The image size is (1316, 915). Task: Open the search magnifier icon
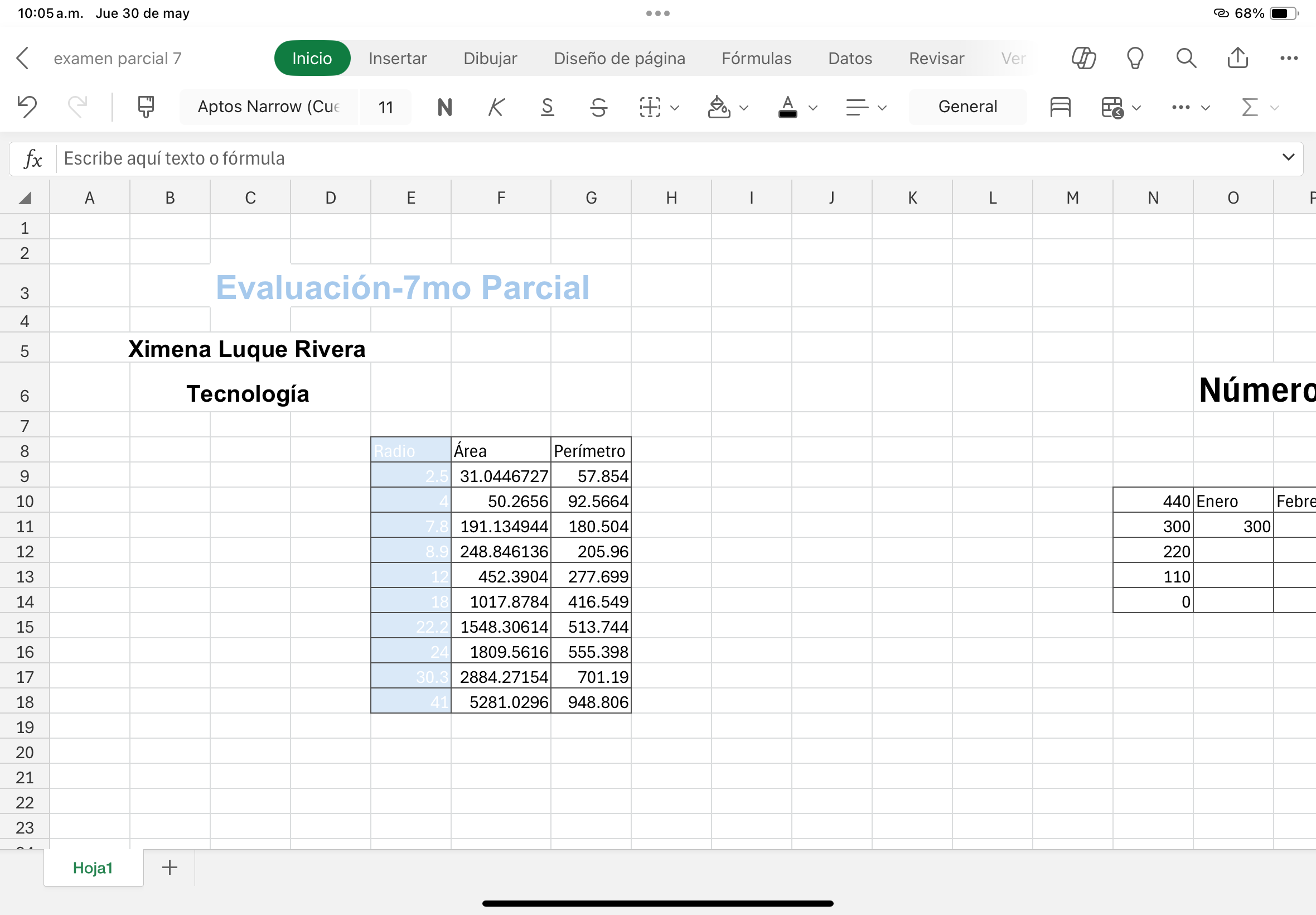1186,58
